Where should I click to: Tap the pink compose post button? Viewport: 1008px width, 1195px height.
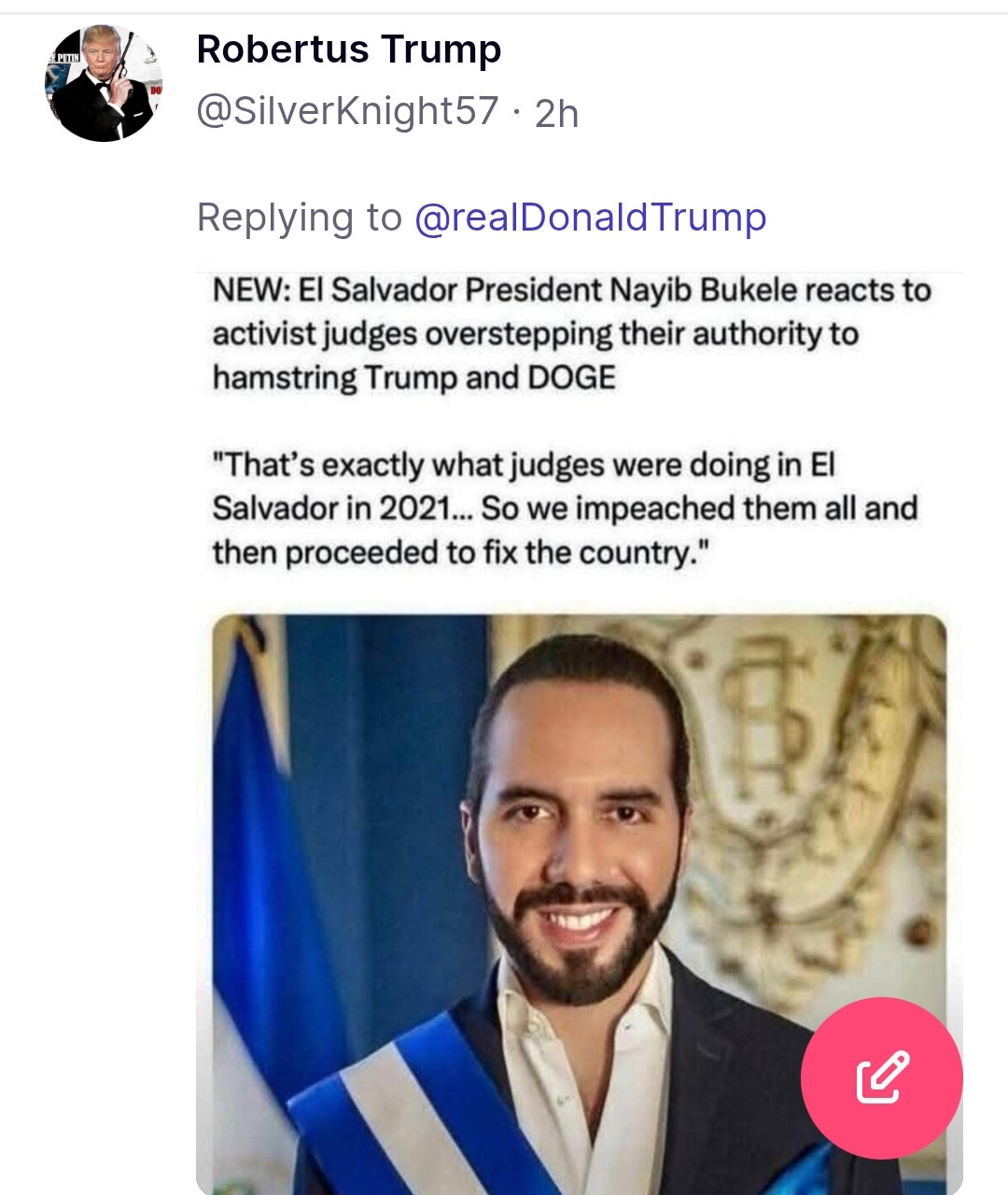pyautogui.click(x=881, y=1077)
